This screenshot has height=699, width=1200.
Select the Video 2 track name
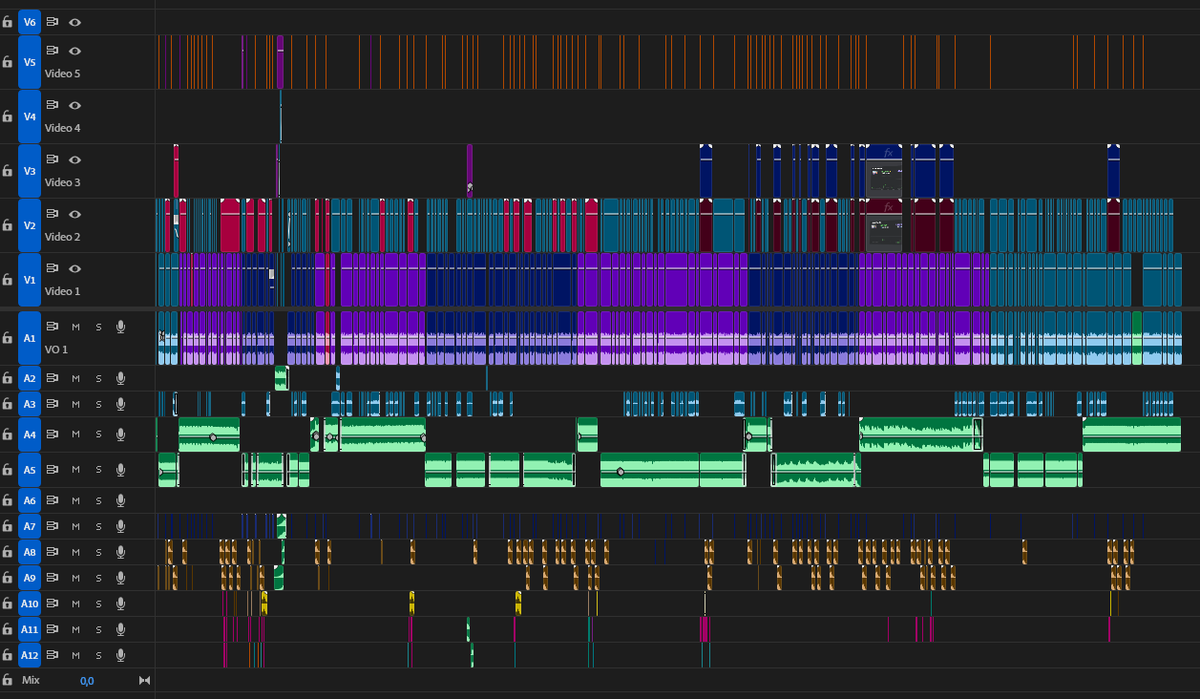point(62,237)
